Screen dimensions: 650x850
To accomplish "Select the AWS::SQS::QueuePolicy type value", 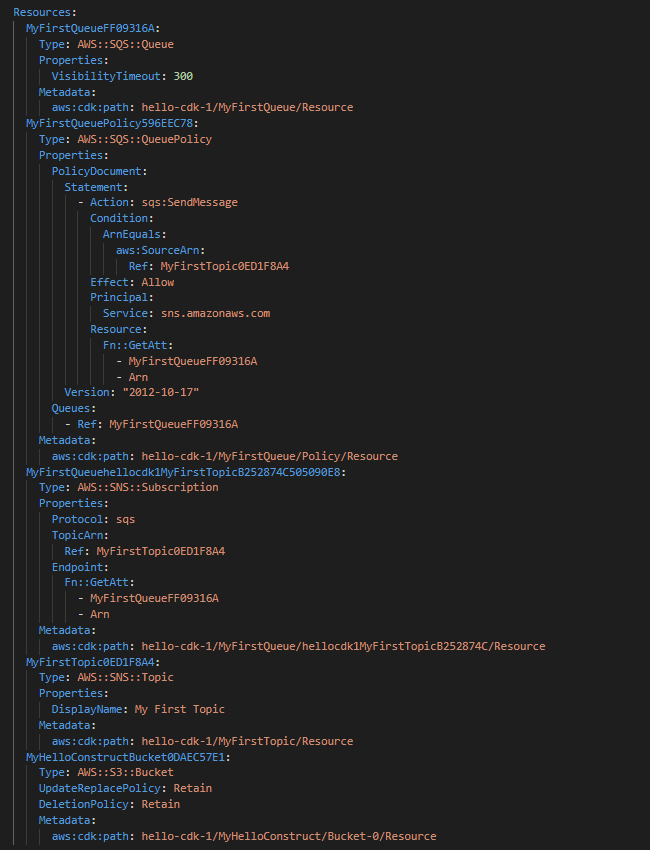I will (144, 139).
